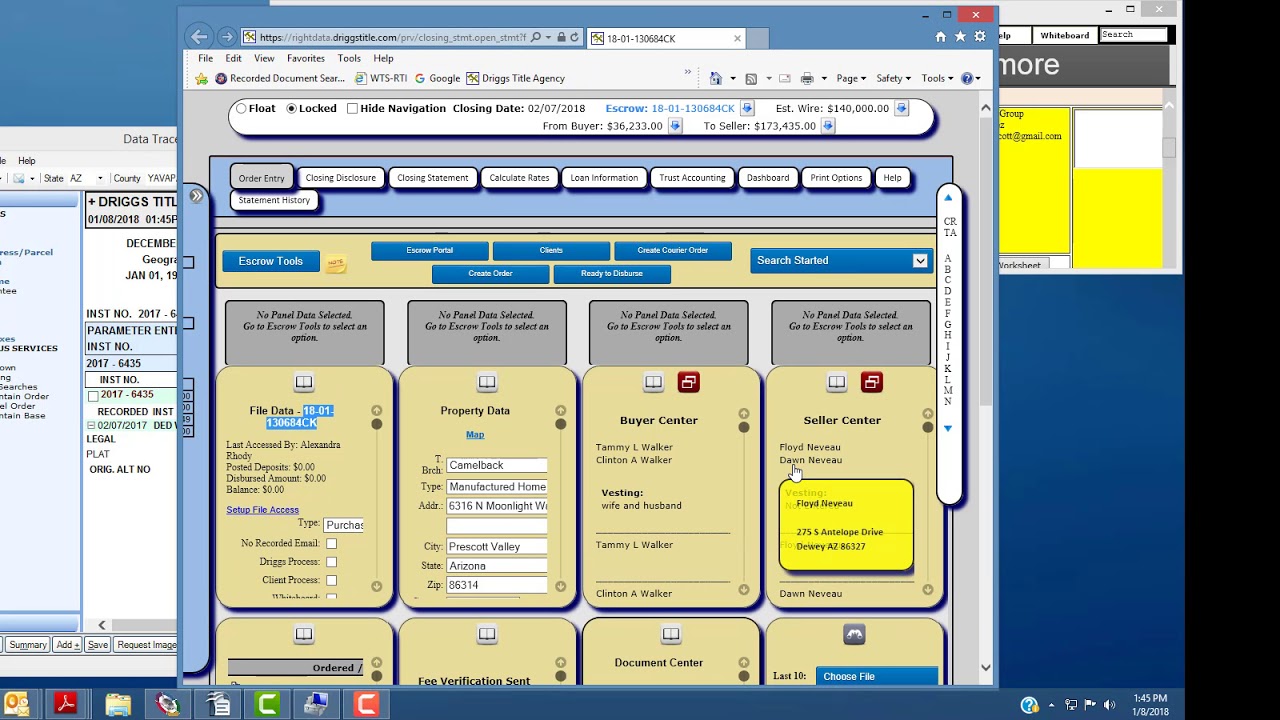Viewport: 1280px width, 720px height.
Task: Open File Explorer from the taskbar
Action: coord(118,704)
